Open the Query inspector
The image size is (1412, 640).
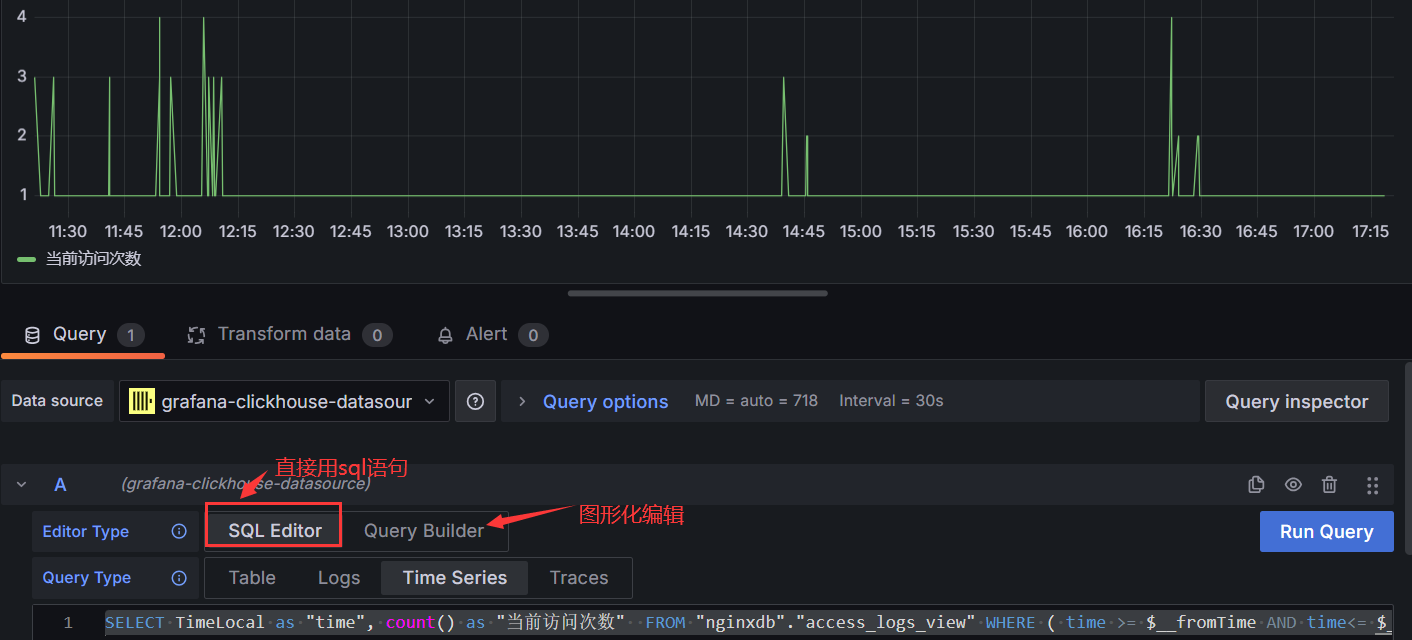click(x=1296, y=401)
